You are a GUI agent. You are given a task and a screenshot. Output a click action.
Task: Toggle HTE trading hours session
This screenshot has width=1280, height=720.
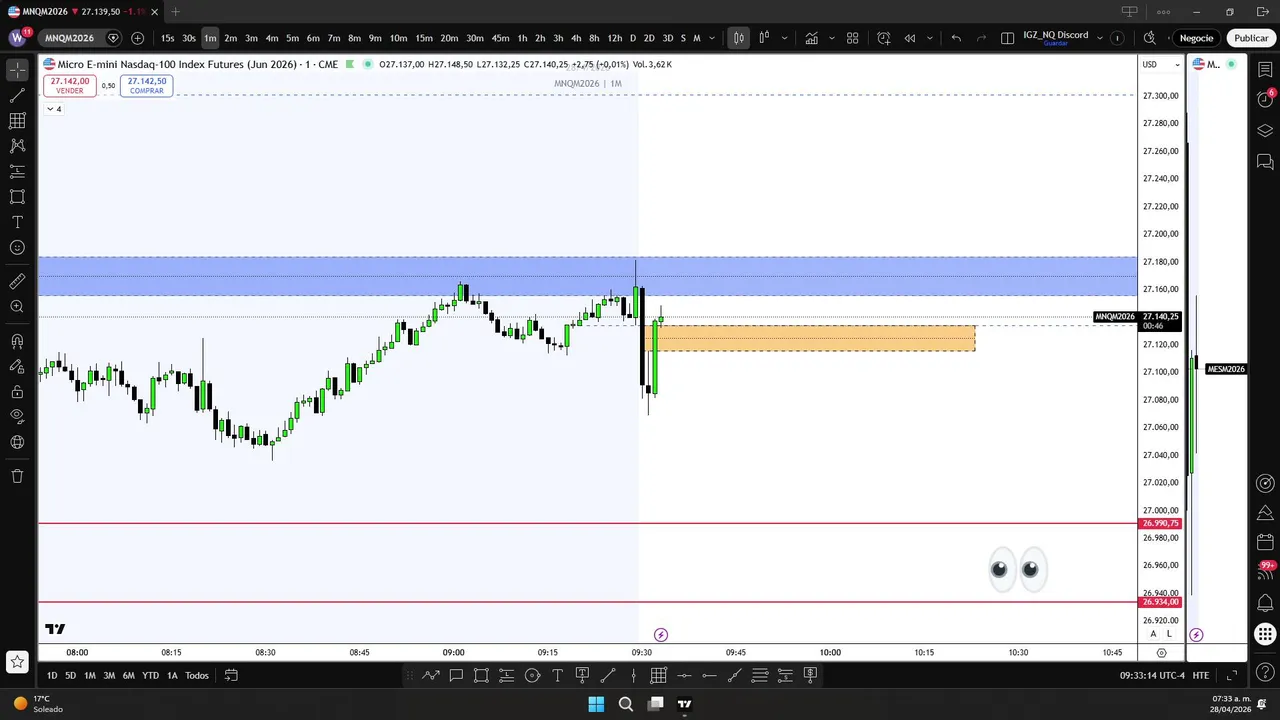[1200, 675]
